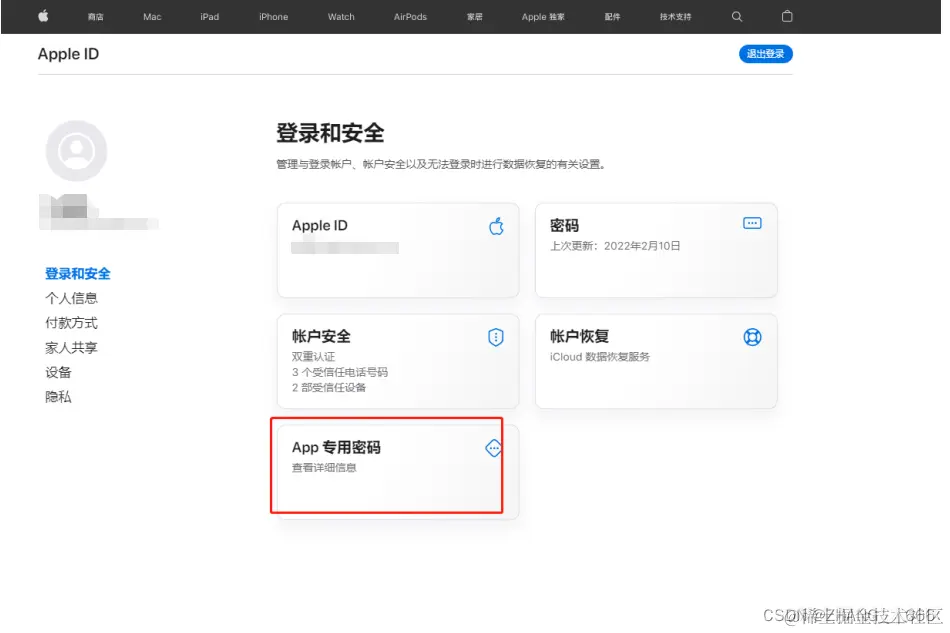Select 设备 in the sidebar
Image resolution: width=950 pixels, height=633 pixels.
[58, 372]
